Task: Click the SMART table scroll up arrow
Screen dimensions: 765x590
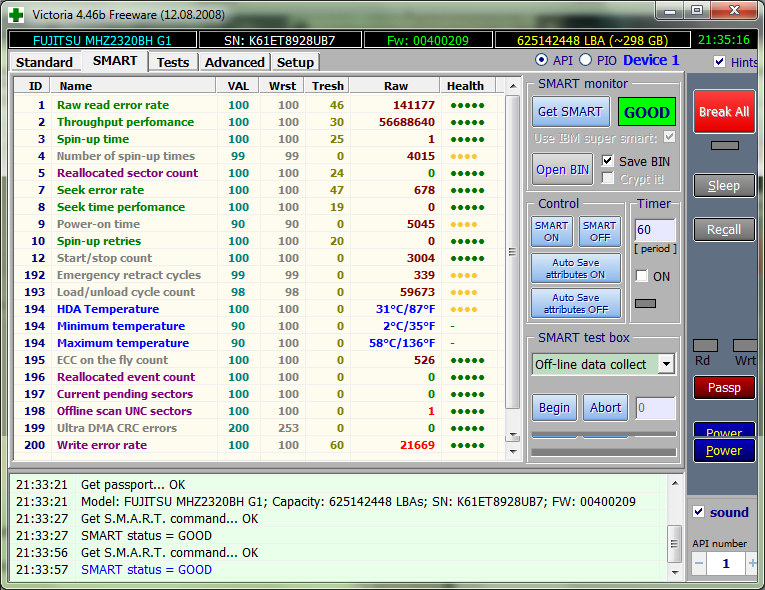Action: click(512, 86)
